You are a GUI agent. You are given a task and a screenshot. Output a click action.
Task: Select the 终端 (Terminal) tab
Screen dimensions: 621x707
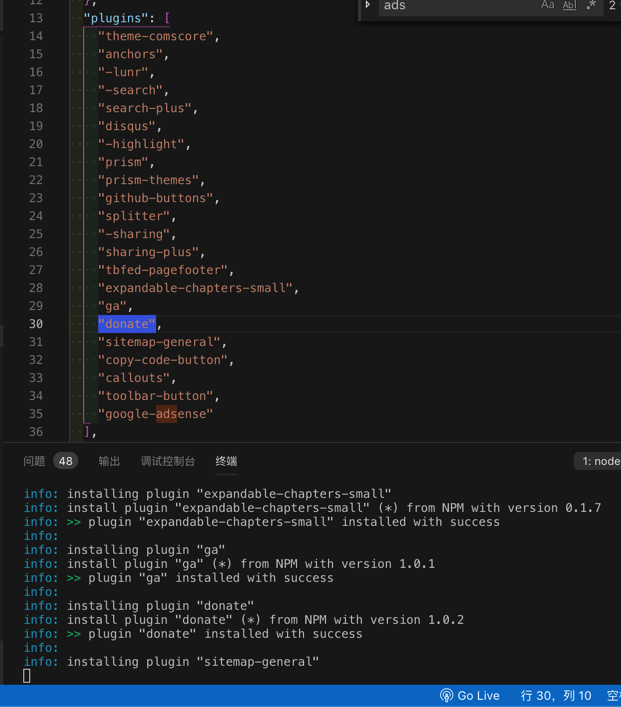click(x=226, y=461)
